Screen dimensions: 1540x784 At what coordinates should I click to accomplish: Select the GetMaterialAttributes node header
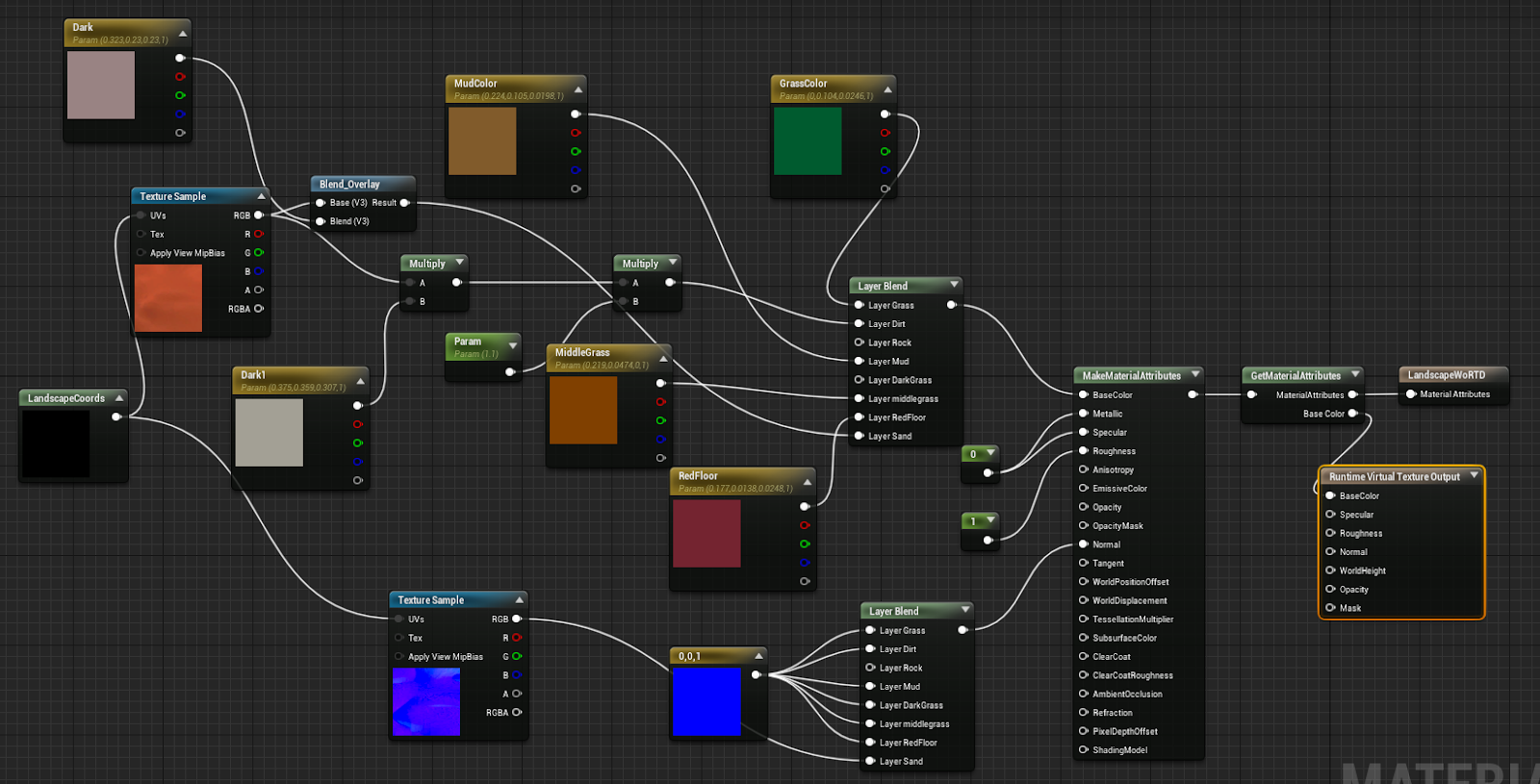click(1296, 375)
